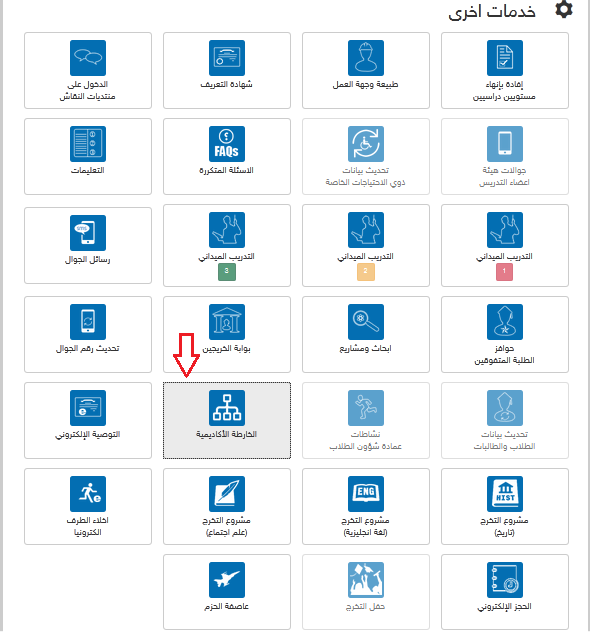
Task: Open التدريب الميداني tile with green badge 3
Action: coord(226,245)
